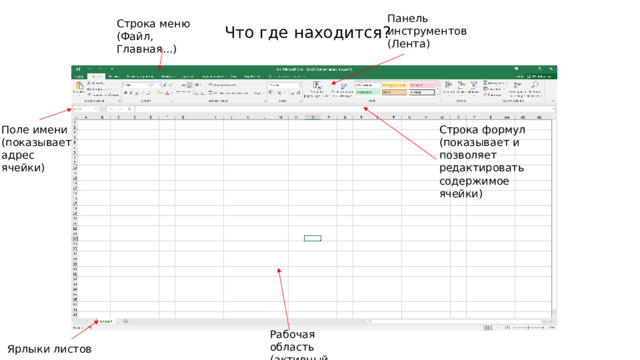Open Find and Select magnifier icon
640x360 pixels.
pyautogui.click(x=535, y=84)
